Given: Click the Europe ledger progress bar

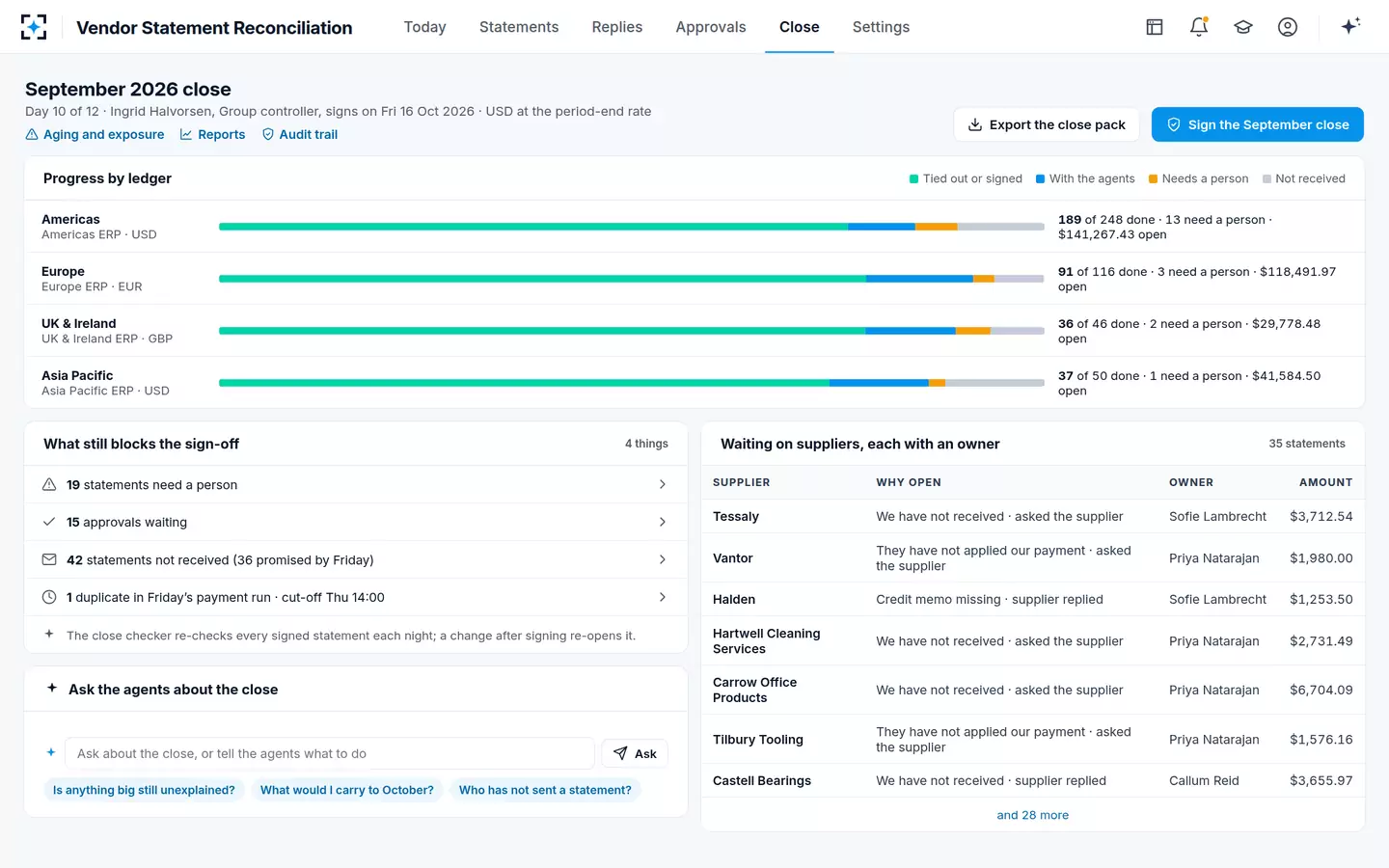Looking at the screenshot, I should [x=632, y=279].
